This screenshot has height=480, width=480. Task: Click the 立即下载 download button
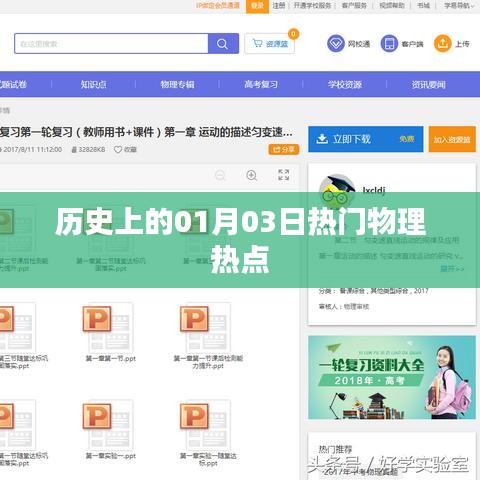point(366,139)
